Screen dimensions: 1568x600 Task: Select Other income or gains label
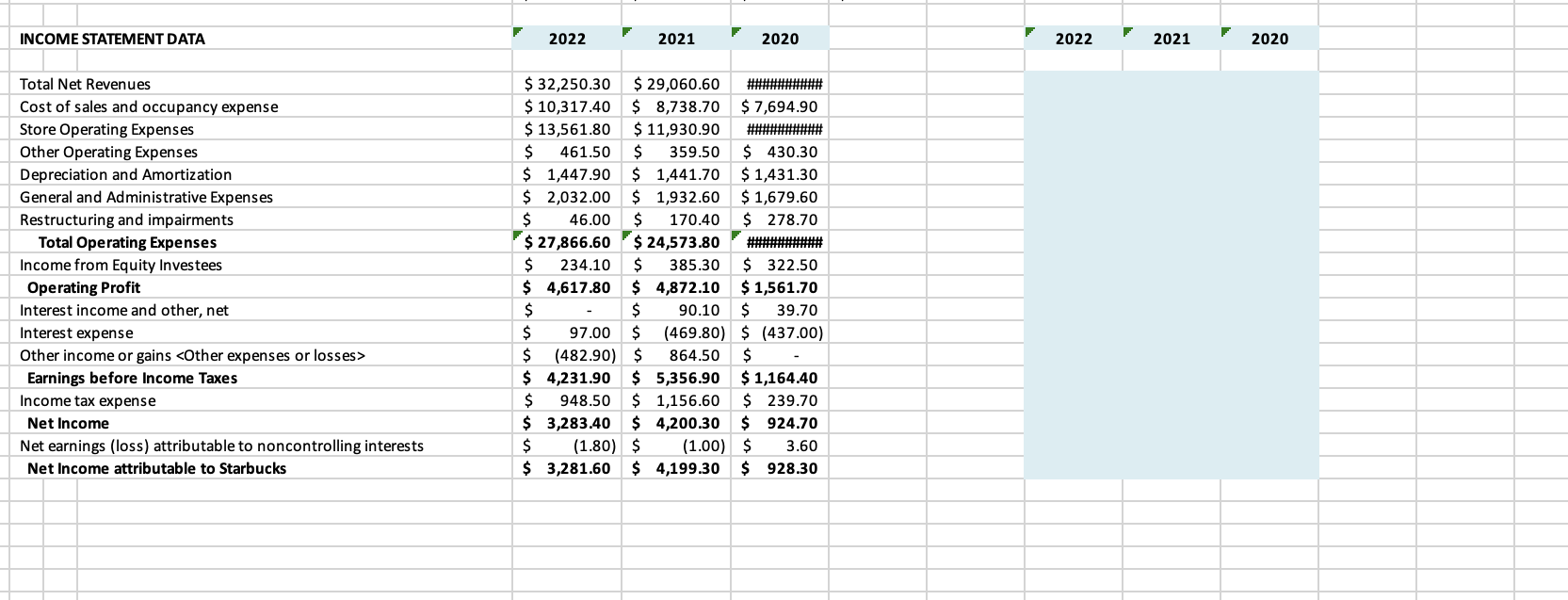point(192,355)
